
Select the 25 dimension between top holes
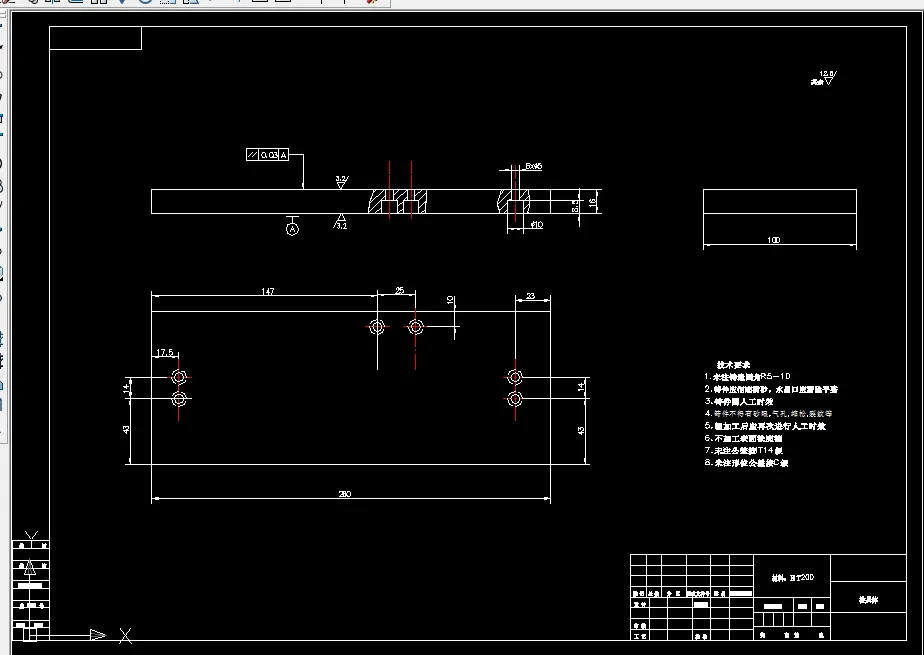coord(400,290)
